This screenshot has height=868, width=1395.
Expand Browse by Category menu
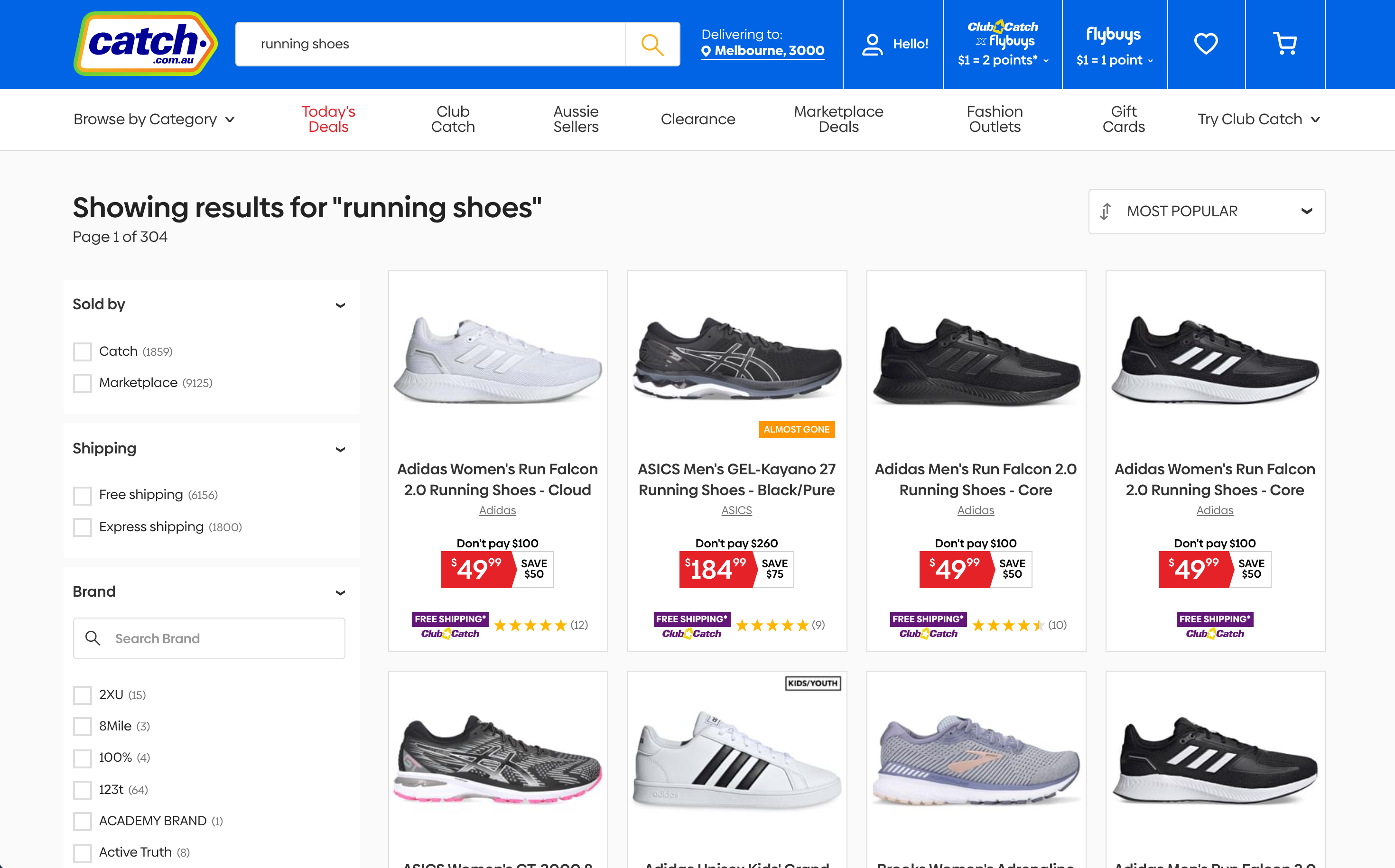154,120
